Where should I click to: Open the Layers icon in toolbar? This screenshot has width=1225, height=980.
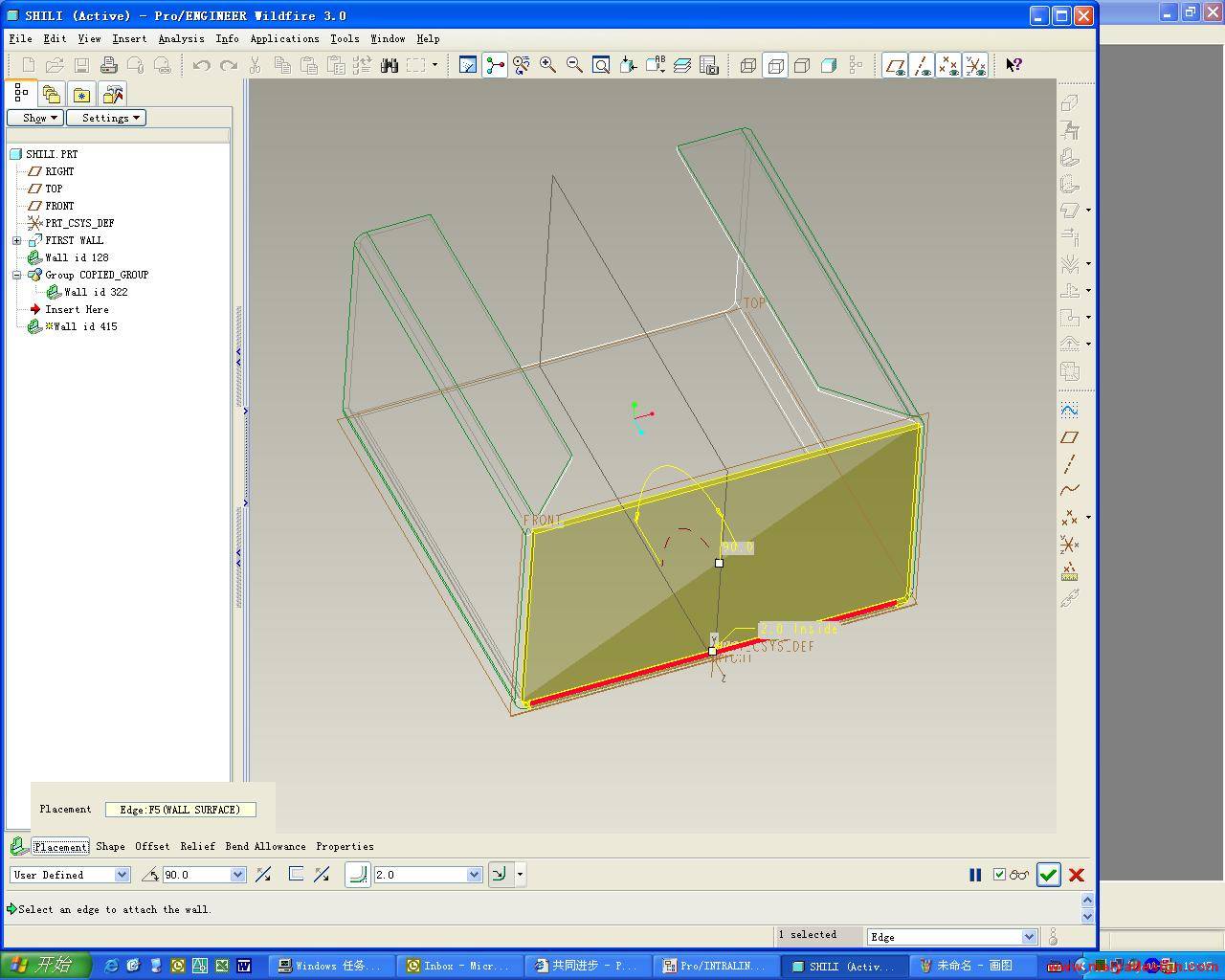click(x=682, y=65)
